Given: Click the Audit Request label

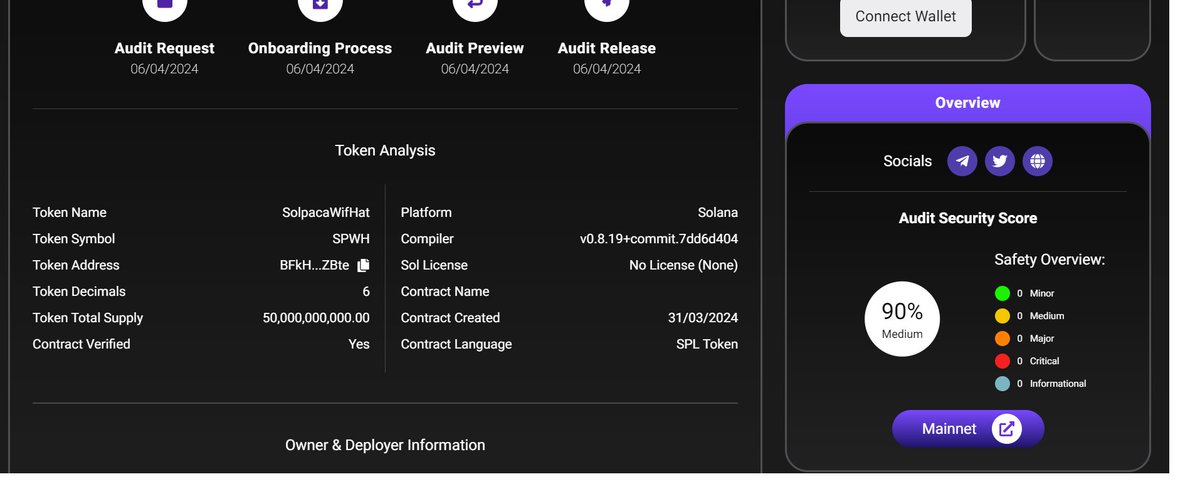Looking at the screenshot, I should pos(164,48).
